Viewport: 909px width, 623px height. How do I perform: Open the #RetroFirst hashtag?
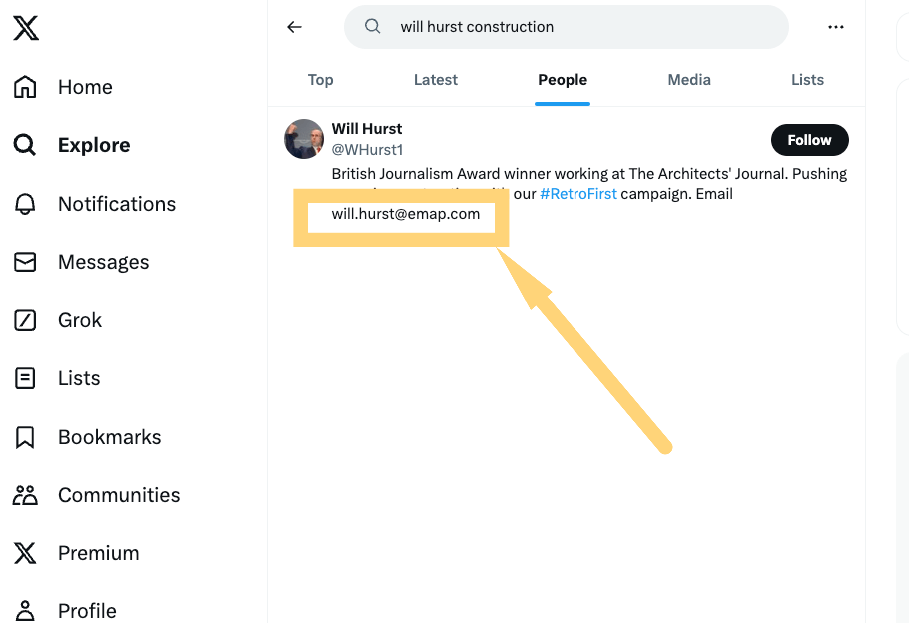(x=578, y=194)
